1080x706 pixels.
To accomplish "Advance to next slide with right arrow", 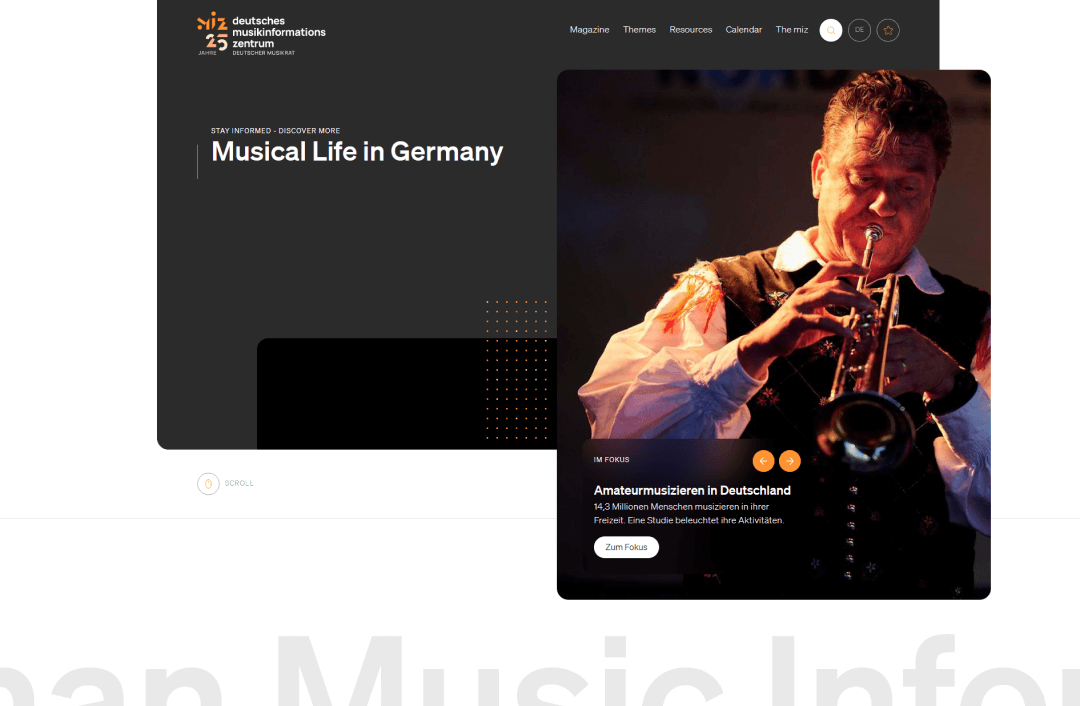I will [789, 461].
